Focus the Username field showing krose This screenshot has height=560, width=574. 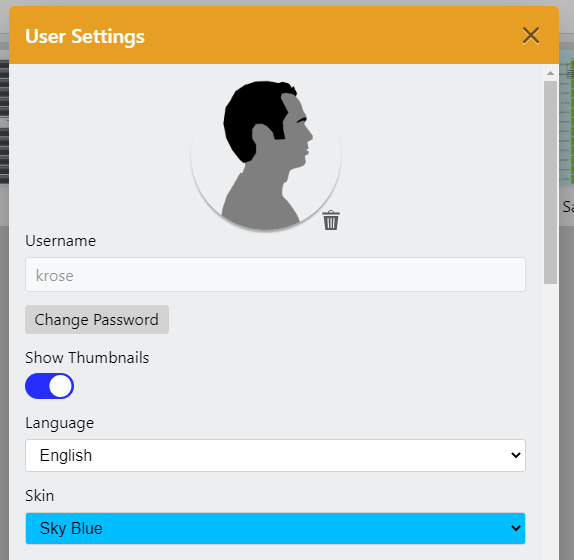click(275, 275)
